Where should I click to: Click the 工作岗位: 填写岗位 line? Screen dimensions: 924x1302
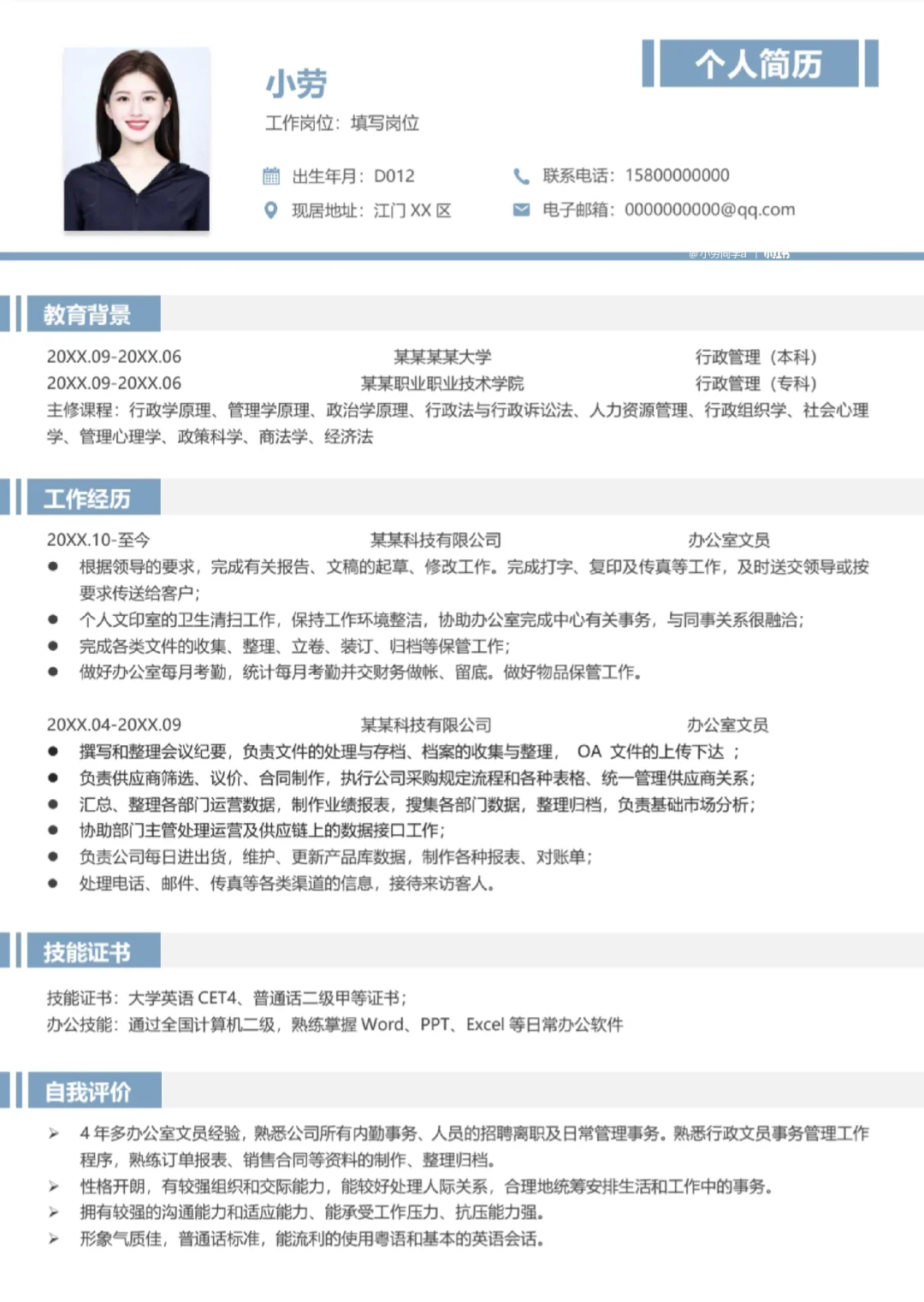pyautogui.click(x=342, y=123)
